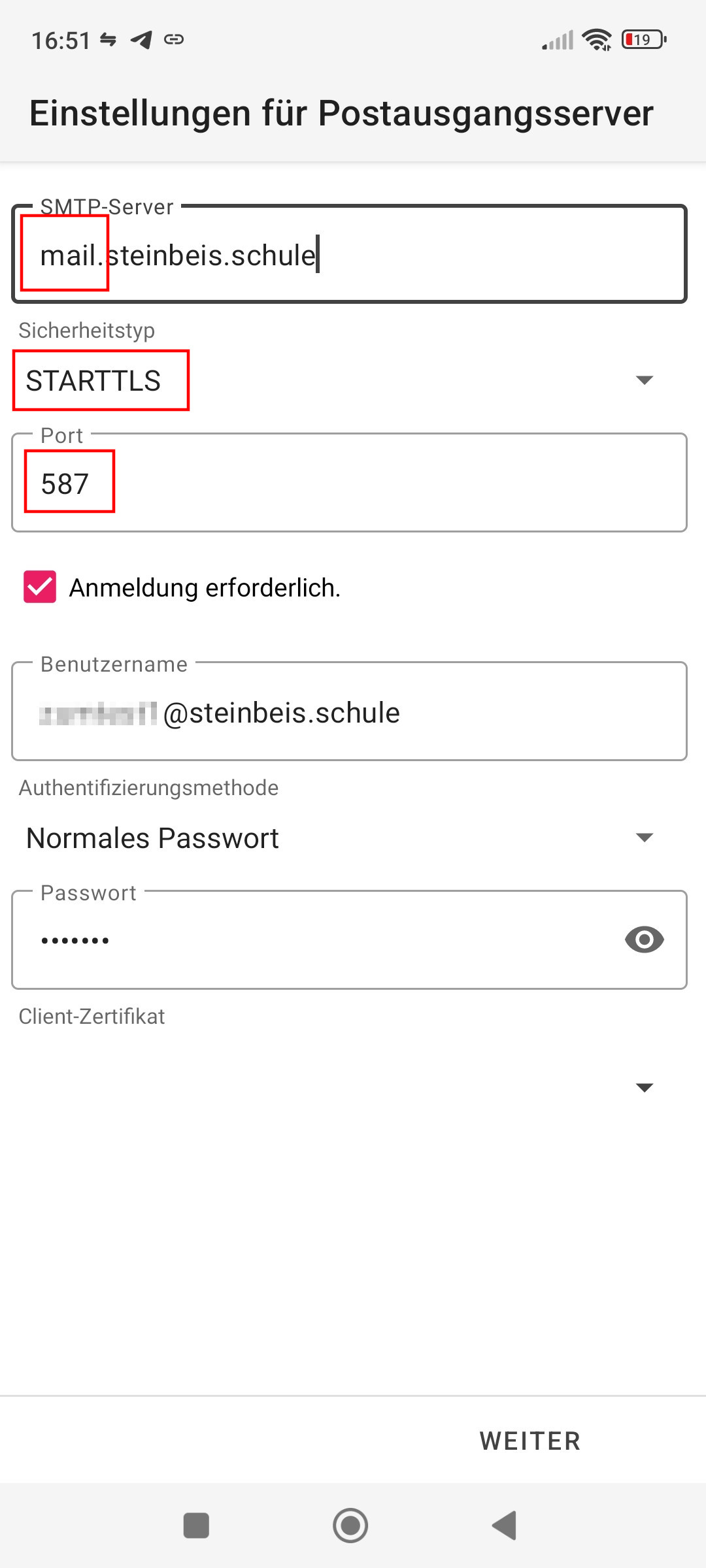Viewport: 706px width, 1568px height.
Task: Tap the Anmeldung erforderlich label text
Action: point(205,588)
